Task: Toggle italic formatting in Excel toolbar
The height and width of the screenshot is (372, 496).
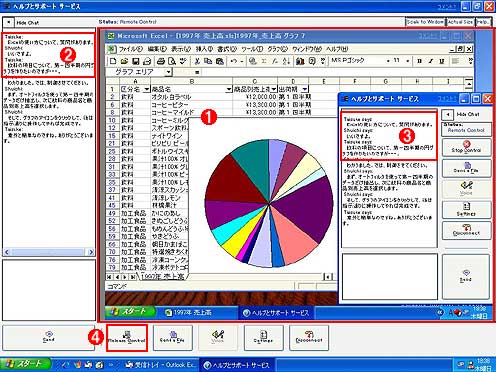Action: pos(431,61)
